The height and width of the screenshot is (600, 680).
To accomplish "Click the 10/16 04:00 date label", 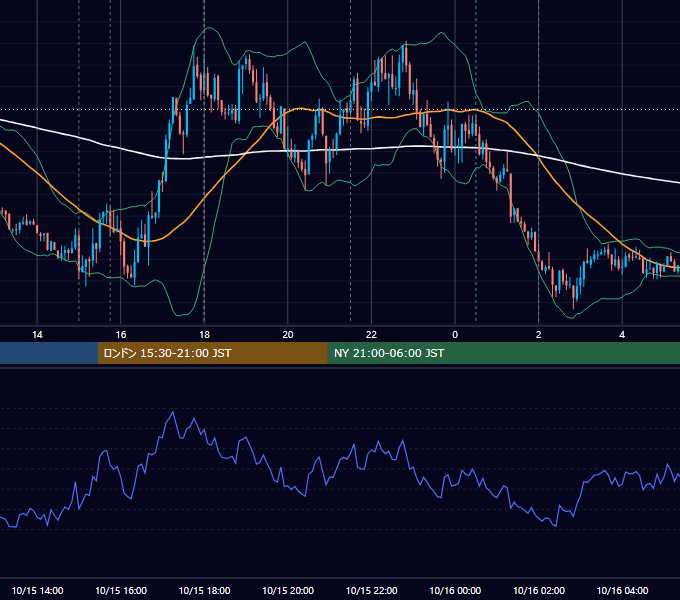I will [622, 590].
